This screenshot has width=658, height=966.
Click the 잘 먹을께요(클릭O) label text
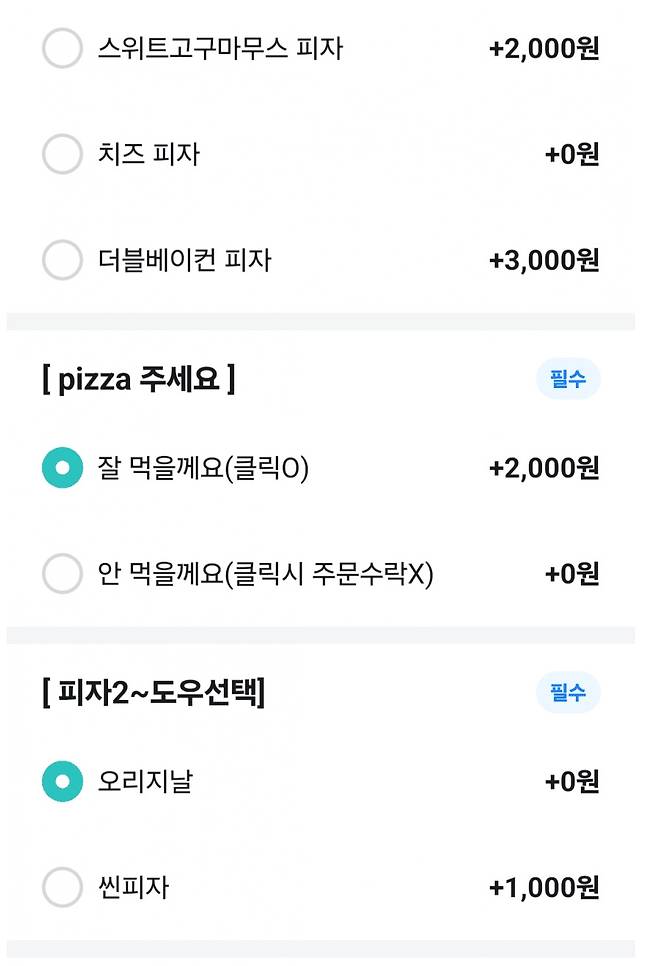[203, 467]
